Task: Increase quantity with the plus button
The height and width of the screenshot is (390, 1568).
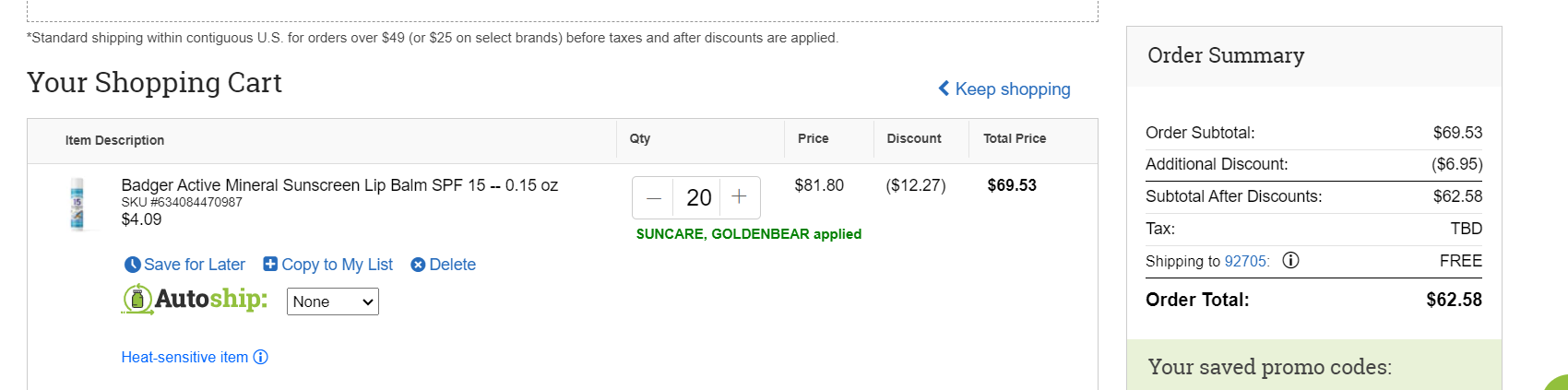Action: point(739,197)
